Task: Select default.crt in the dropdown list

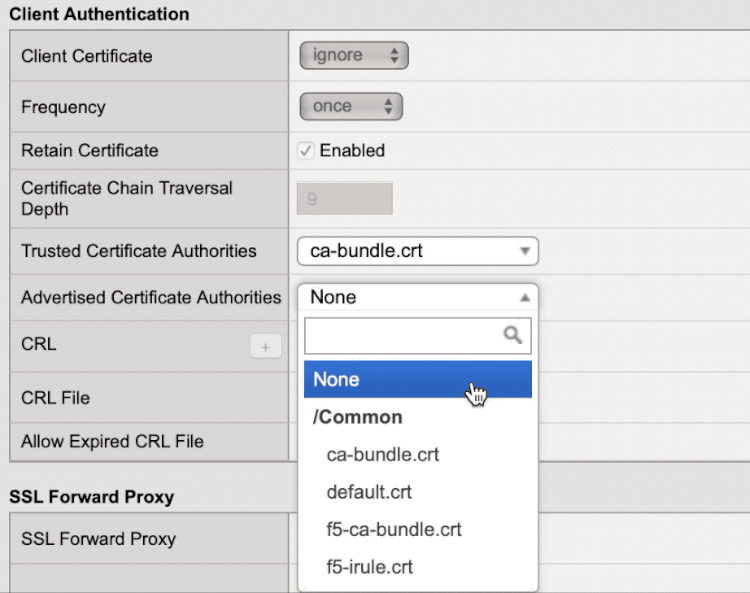Action: [369, 492]
